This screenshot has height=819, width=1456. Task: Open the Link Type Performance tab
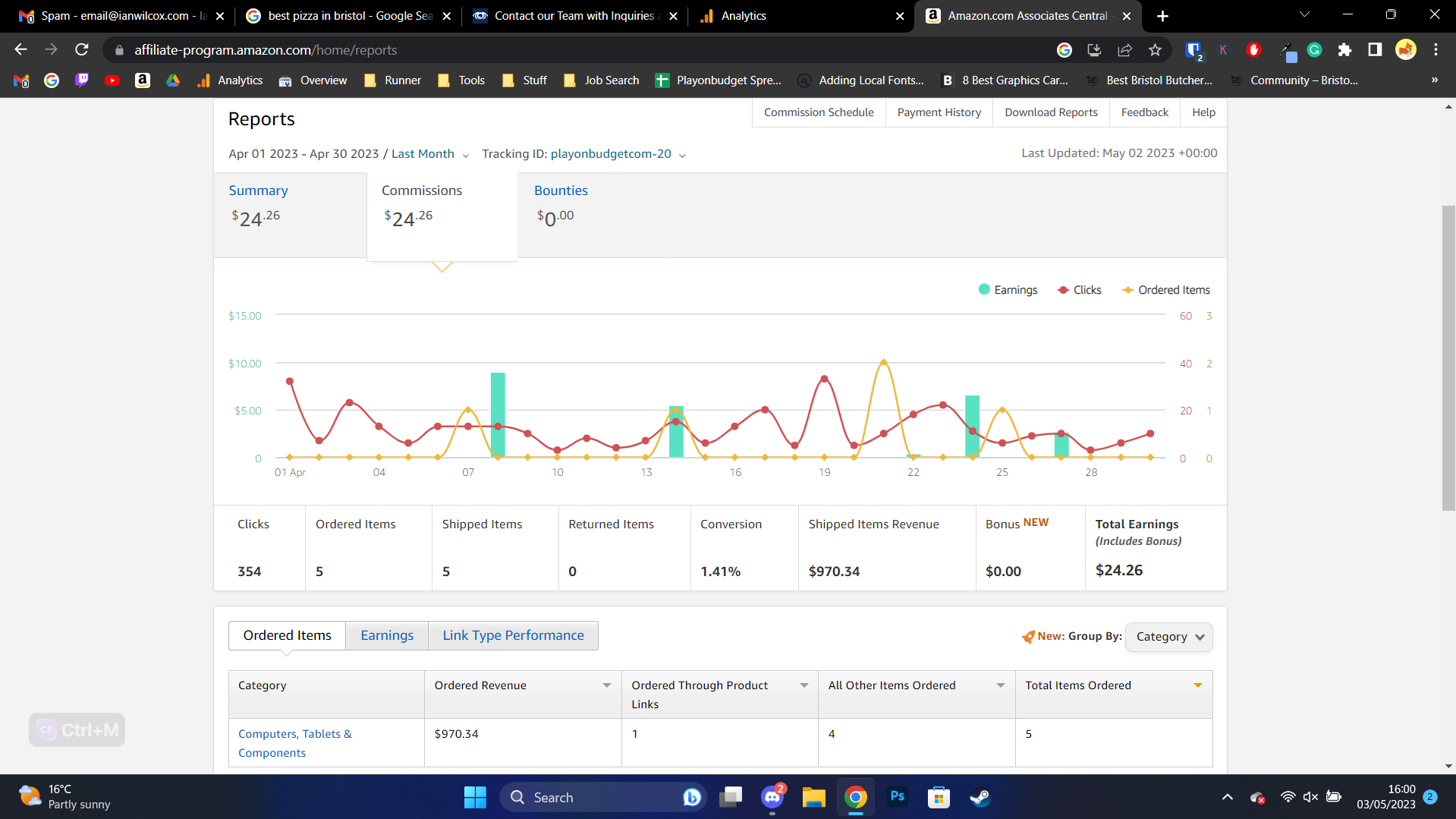pos(513,635)
